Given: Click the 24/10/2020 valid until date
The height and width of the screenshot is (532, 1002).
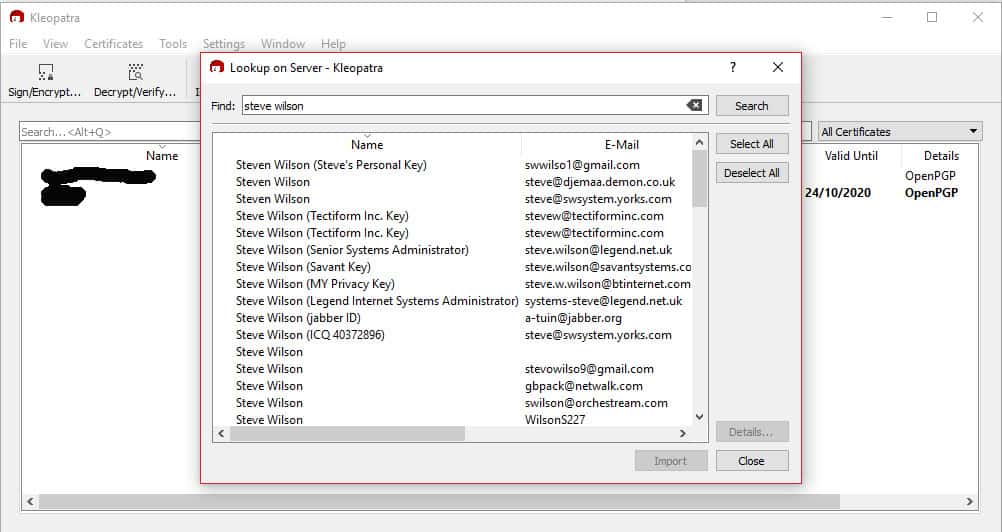Looking at the screenshot, I should (x=838, y=193).
